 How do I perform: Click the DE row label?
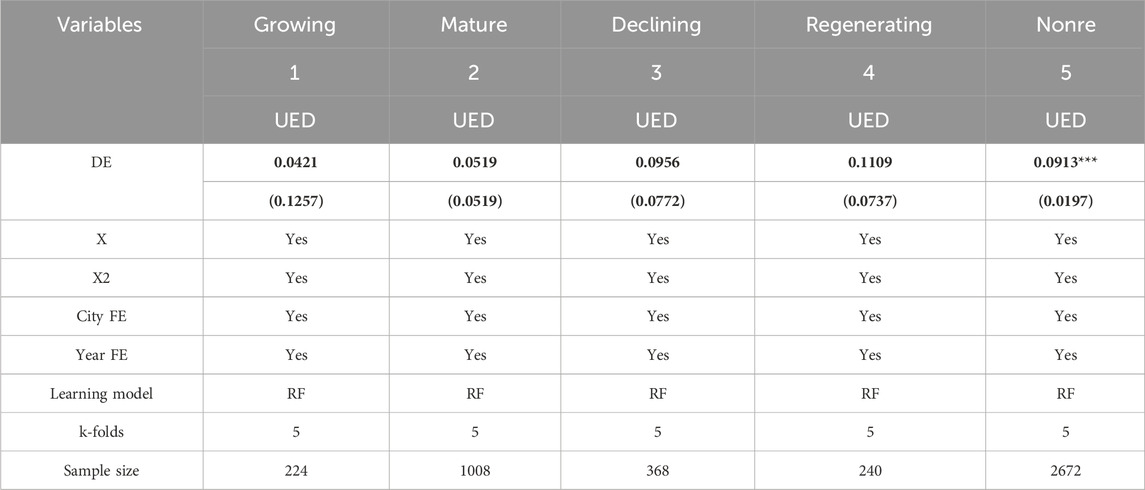tap(102, 162)
